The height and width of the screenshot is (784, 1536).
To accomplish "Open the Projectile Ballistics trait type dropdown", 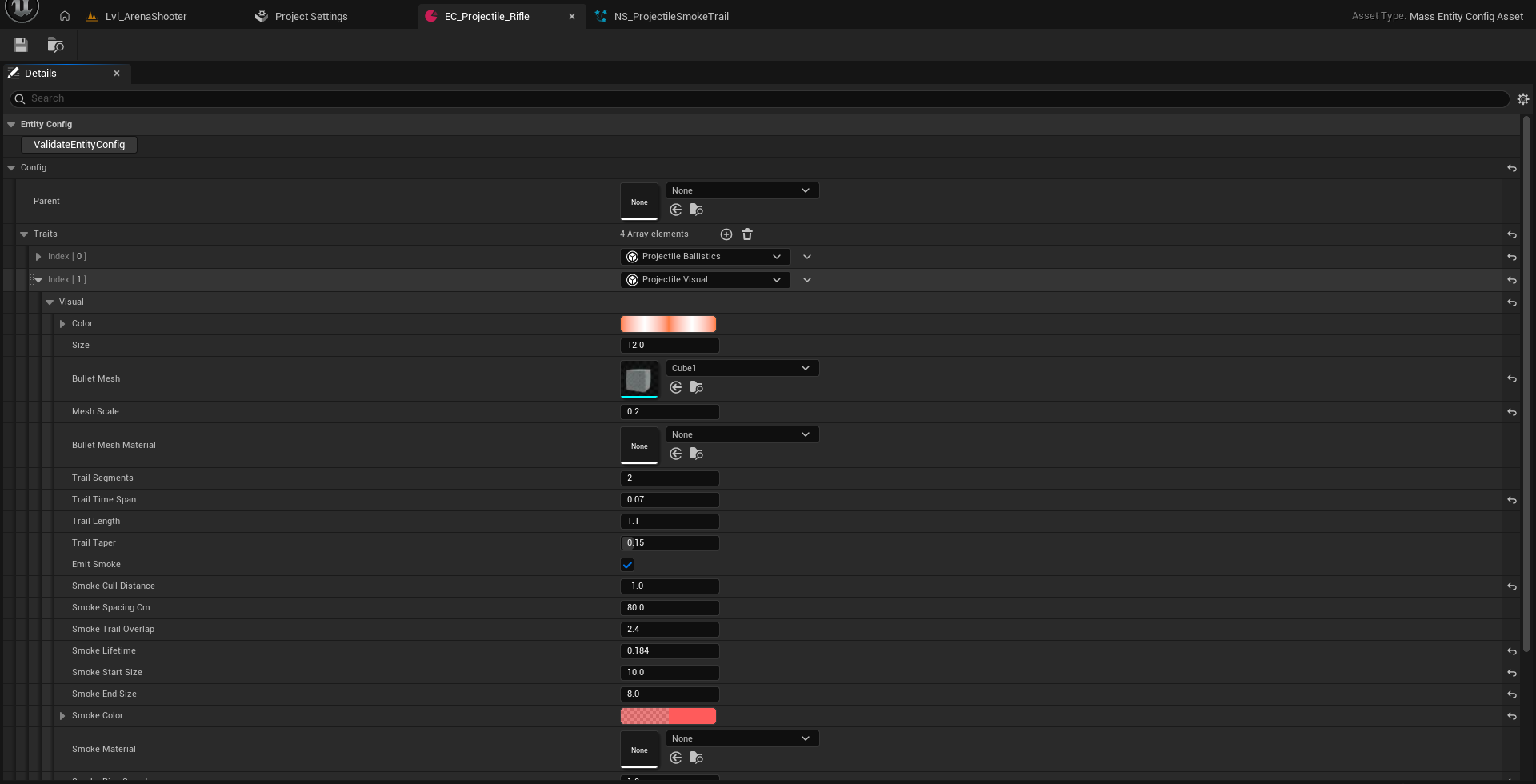I will [706, 257].
